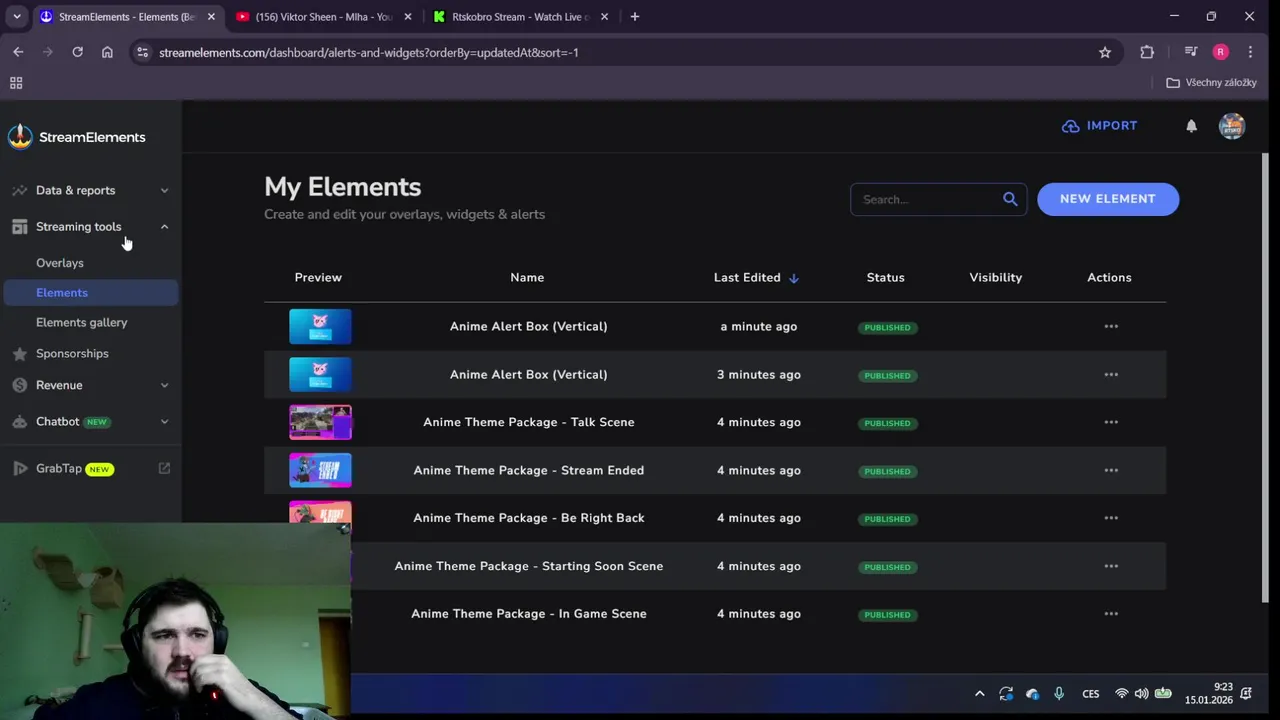This screenshot has width=1280, height=720.
Task: Click the IMPORT button
Action: pos(1100,126)
